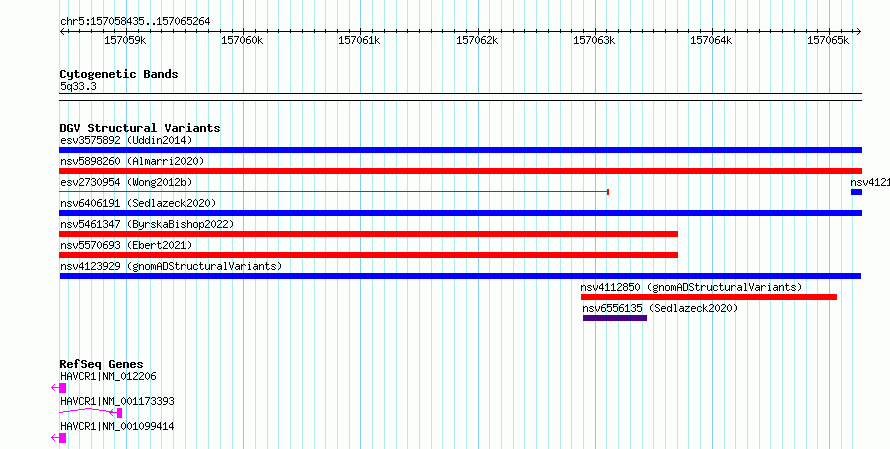
Task: Click the Cytogenetic Bands track title
Action: (x=119, y=74)
